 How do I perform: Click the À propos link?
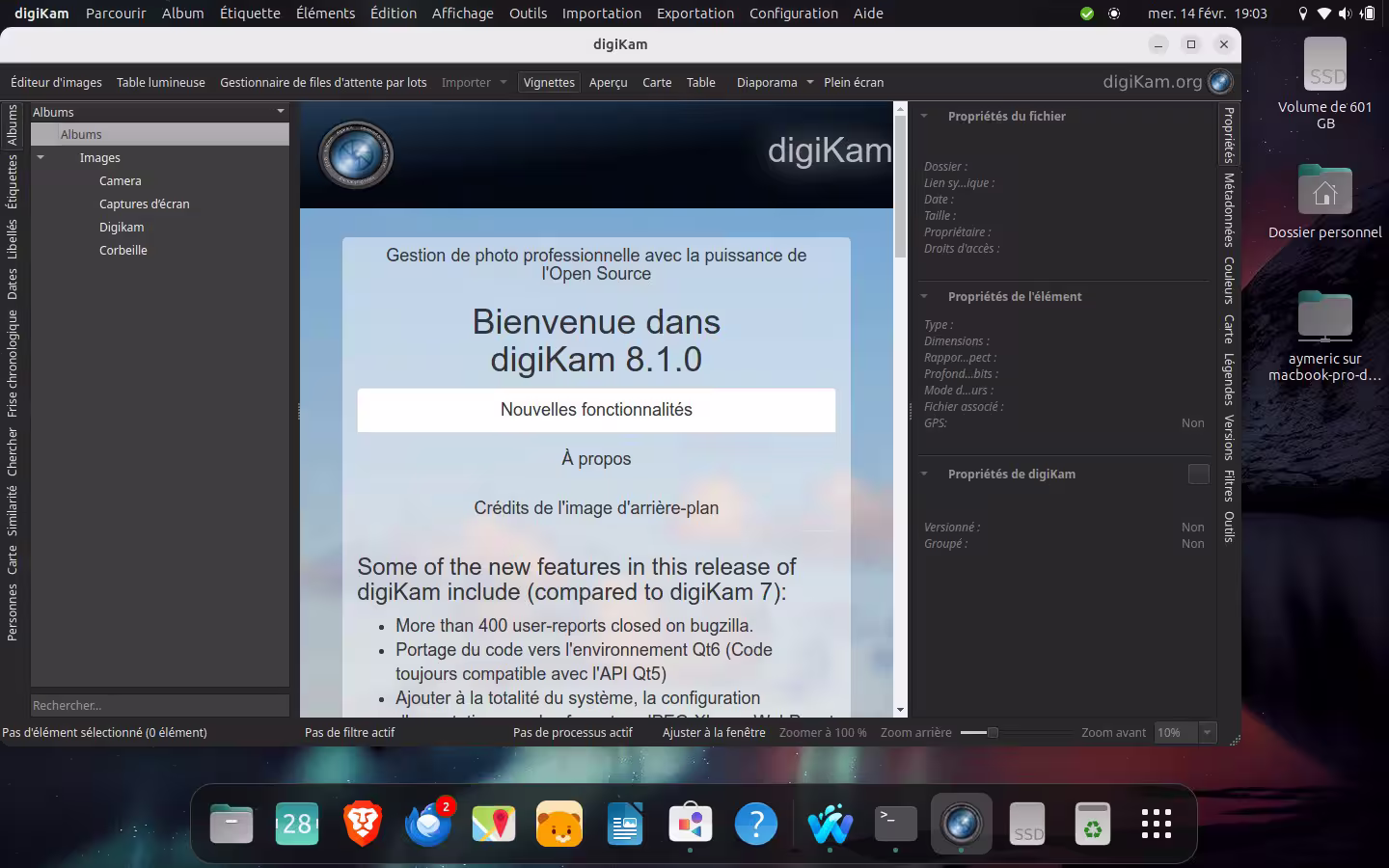click(596, 459)
